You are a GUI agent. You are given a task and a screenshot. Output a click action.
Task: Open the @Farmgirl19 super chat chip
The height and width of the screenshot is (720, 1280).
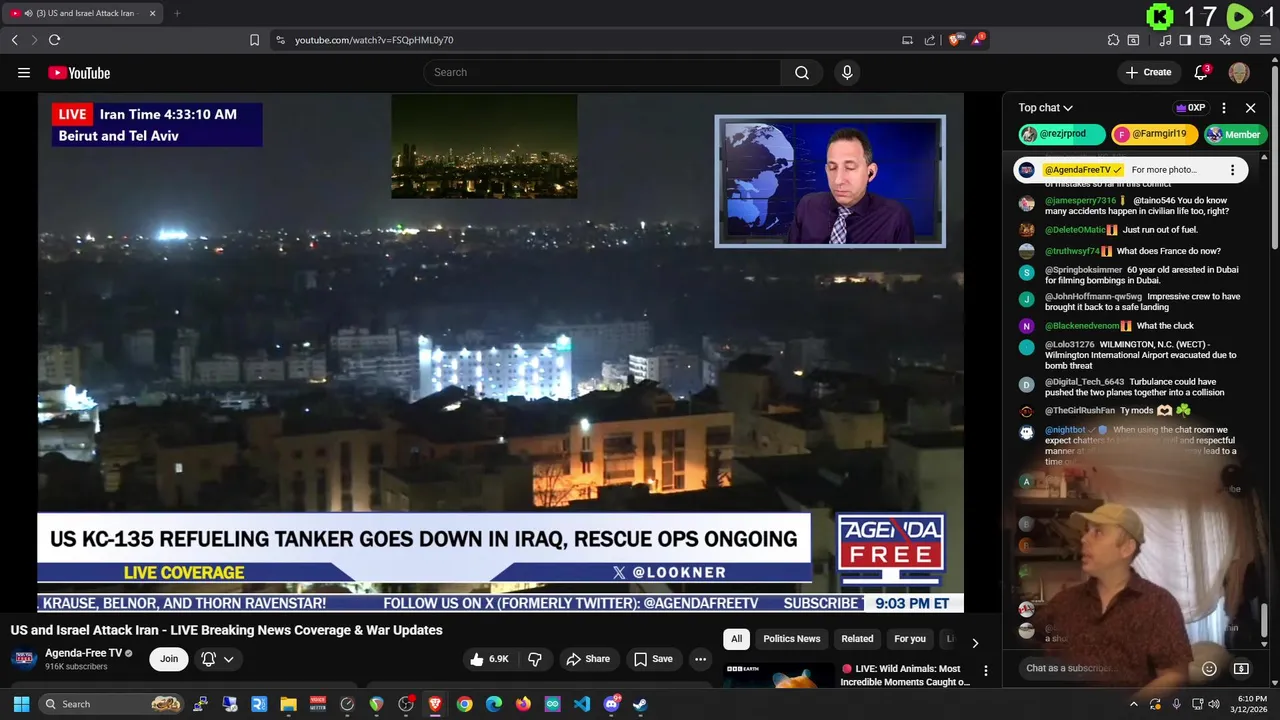pos(1154,134)
